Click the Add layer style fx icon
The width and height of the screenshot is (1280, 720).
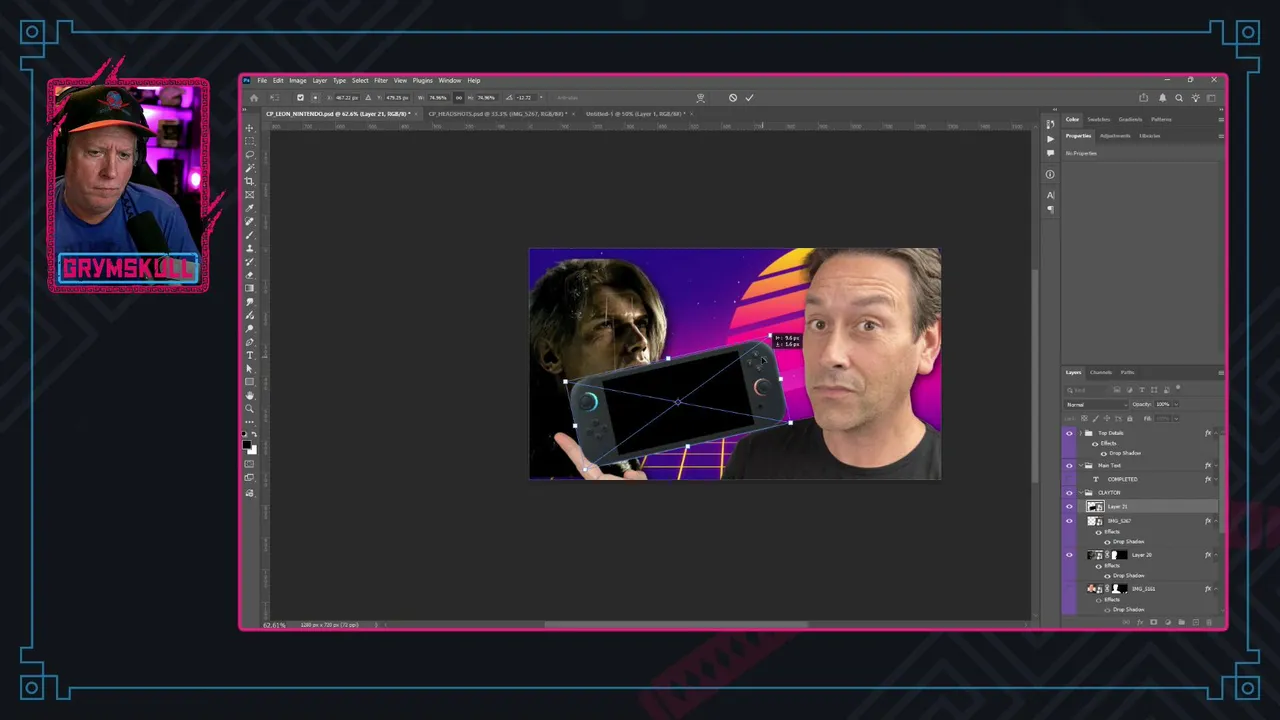[x=1140, y=622]
